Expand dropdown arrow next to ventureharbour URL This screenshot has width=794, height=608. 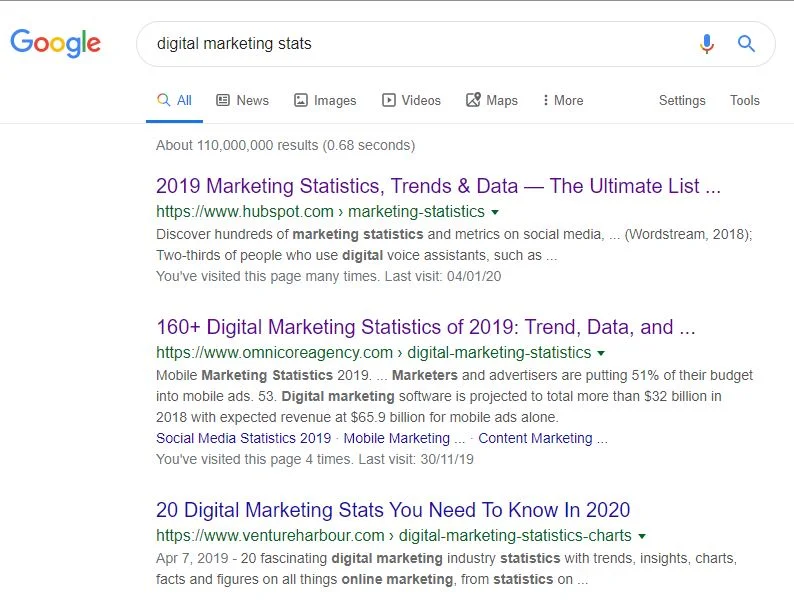pyautogui.click(x=642, y=537)
